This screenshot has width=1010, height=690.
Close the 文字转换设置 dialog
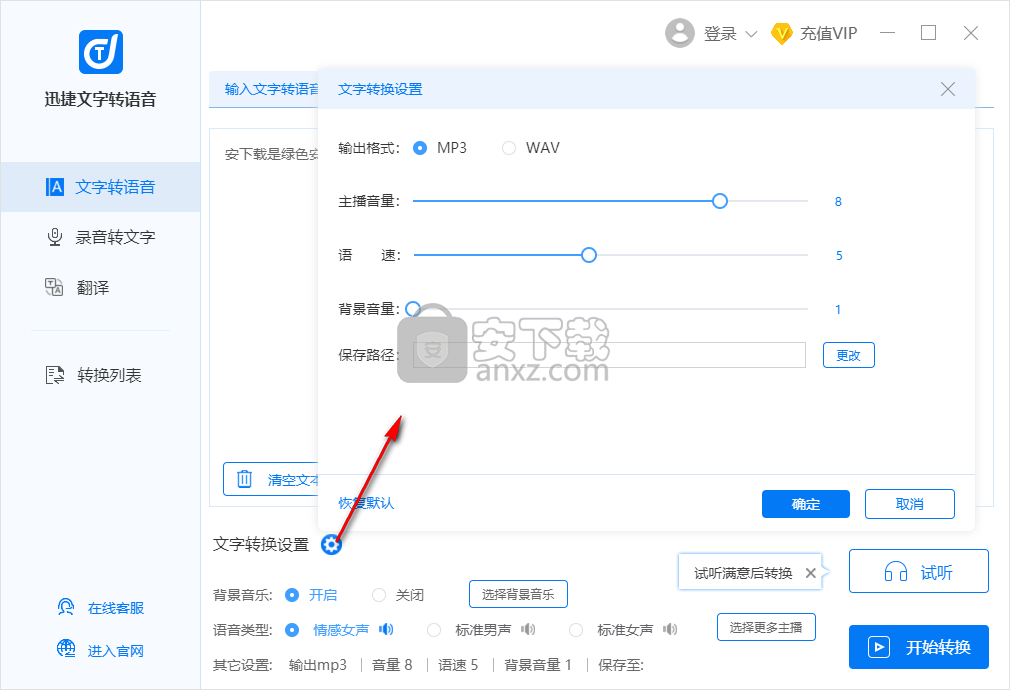(948, 89)
